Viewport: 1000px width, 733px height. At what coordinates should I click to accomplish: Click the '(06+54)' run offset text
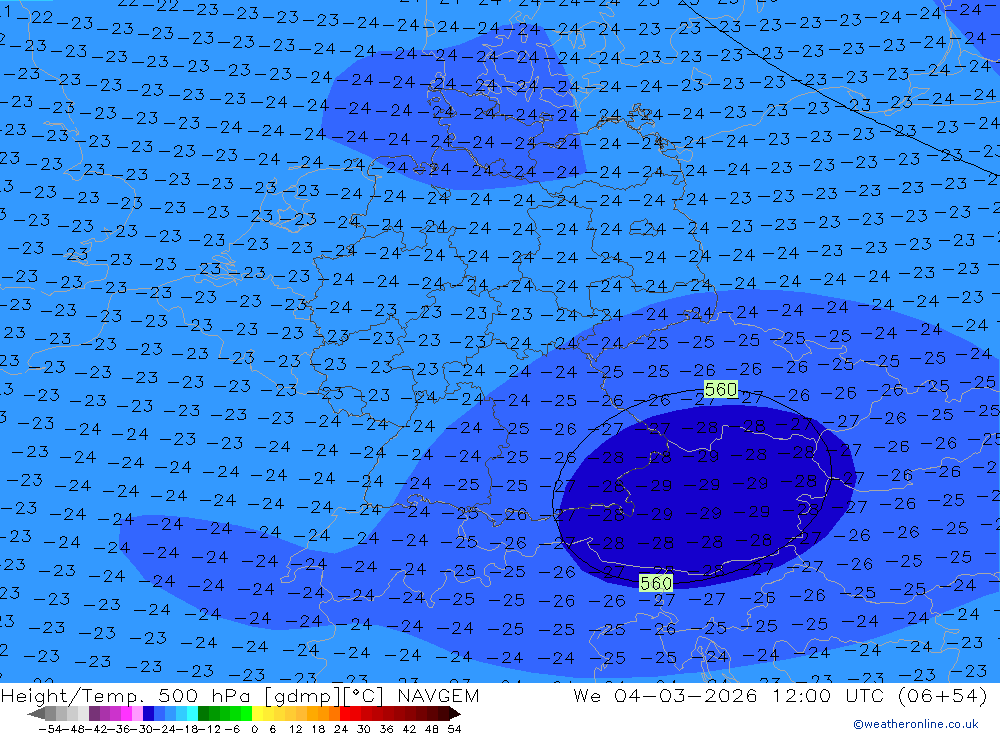(x=942, y=696)
